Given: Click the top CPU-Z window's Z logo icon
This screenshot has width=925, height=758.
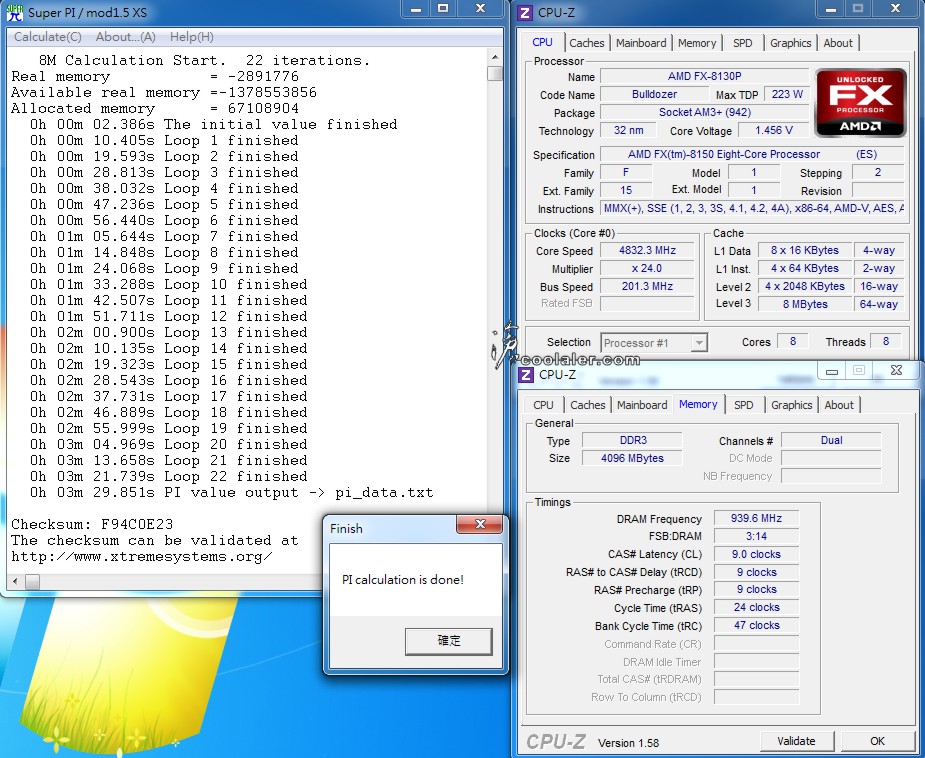Looking at the screenshot, I should [x=524, y=12].
